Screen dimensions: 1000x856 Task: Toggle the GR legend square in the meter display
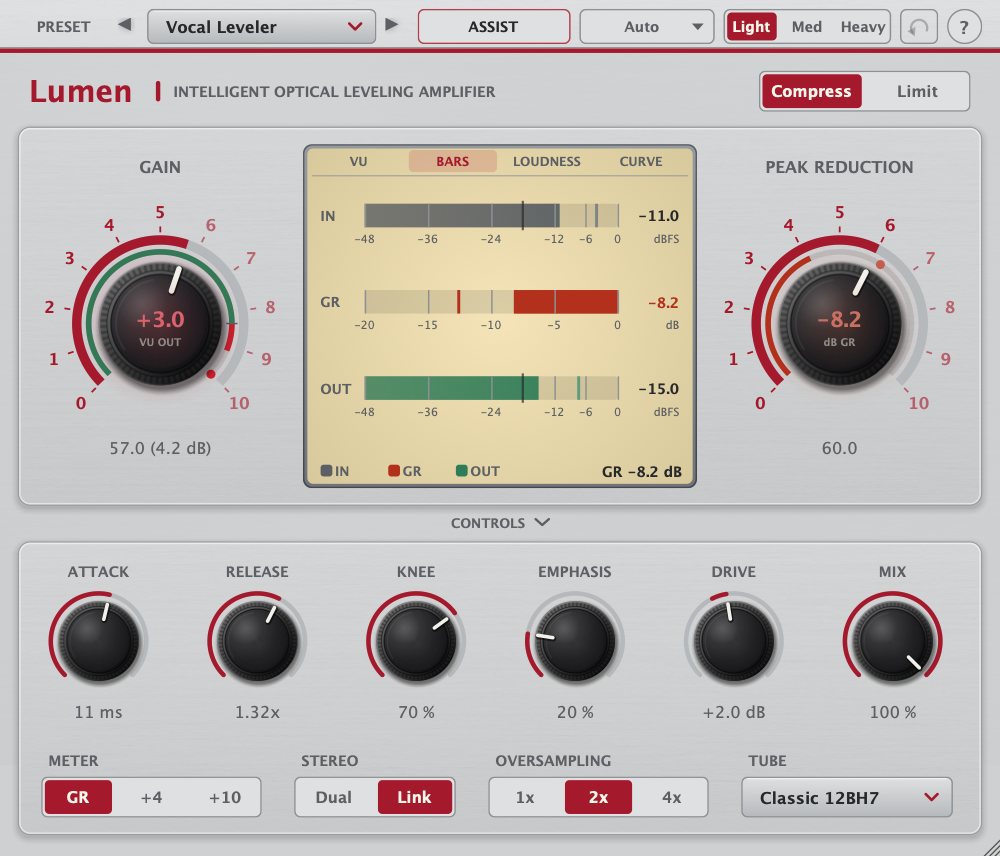[x=393, y=471]
